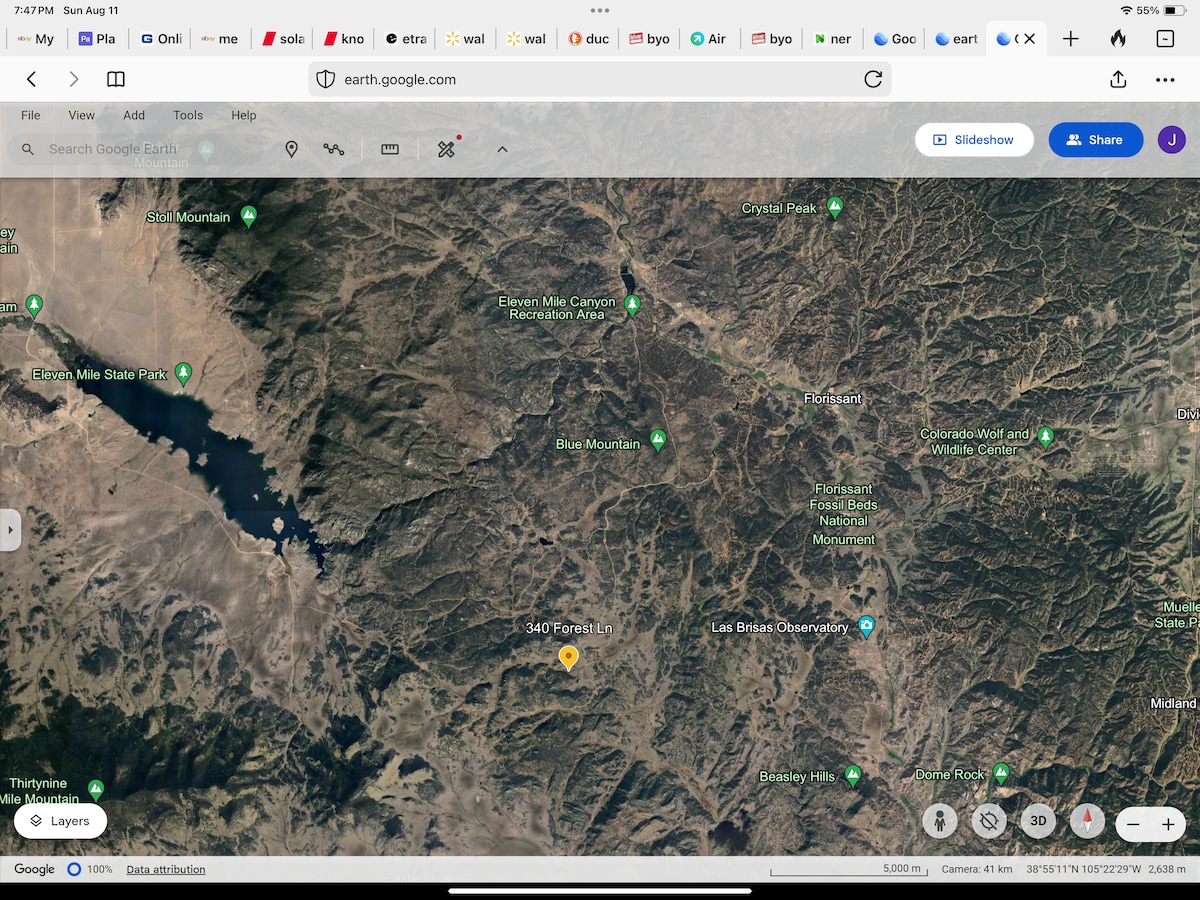1200x900 pixels.
Task: Expand the left side panel handle
Action: 10,530
